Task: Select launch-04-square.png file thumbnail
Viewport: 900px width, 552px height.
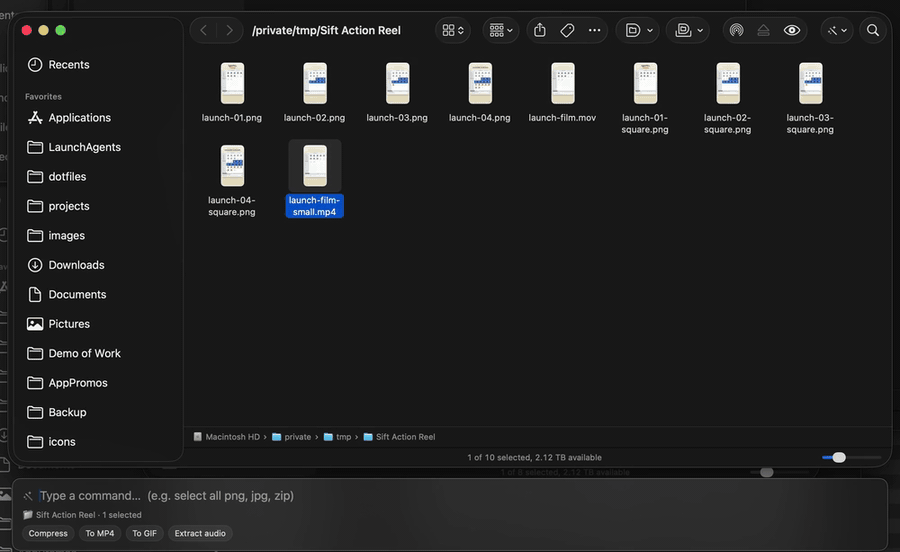Action: (232, 166)
